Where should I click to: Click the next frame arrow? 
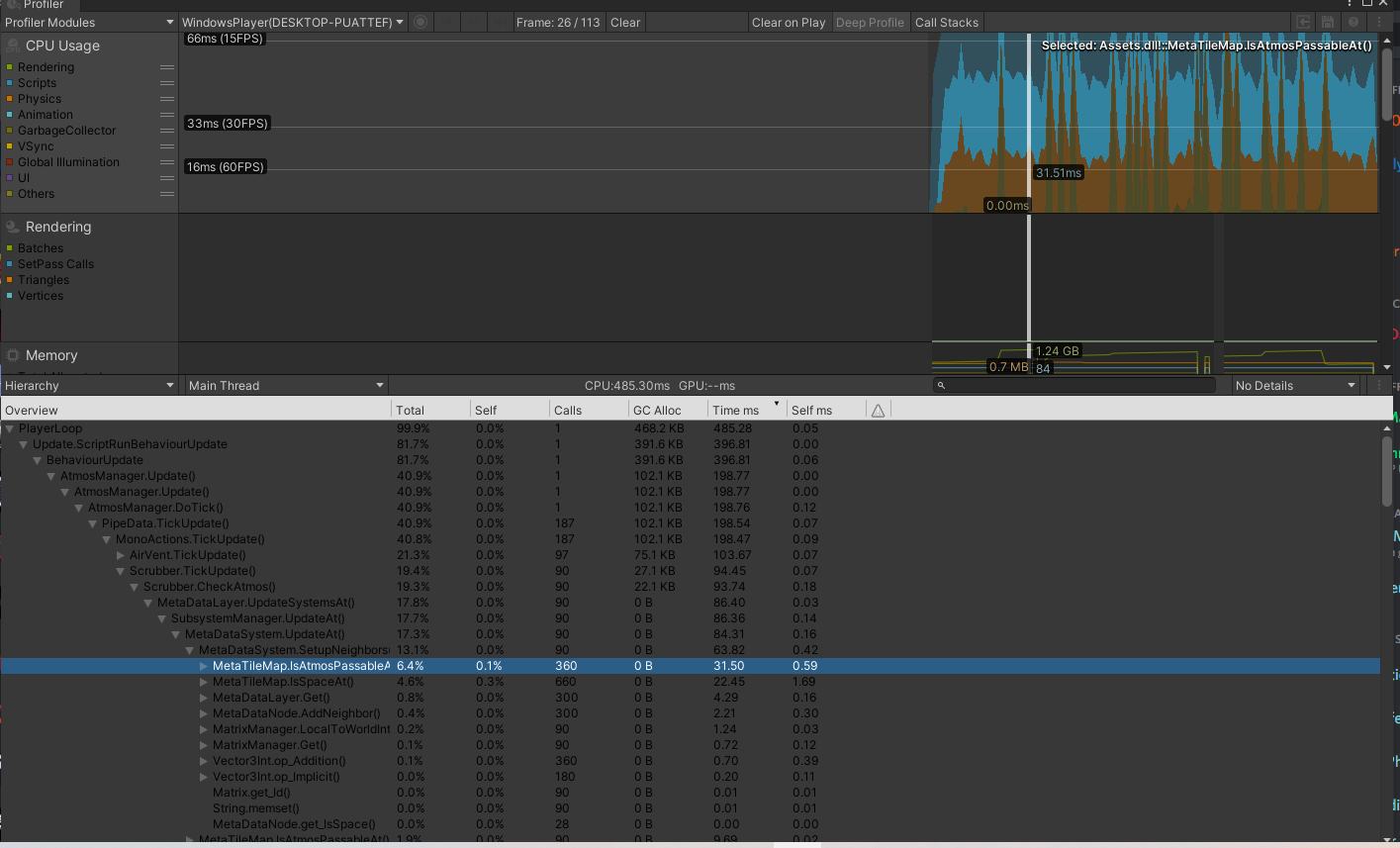(x=471, y=22)
